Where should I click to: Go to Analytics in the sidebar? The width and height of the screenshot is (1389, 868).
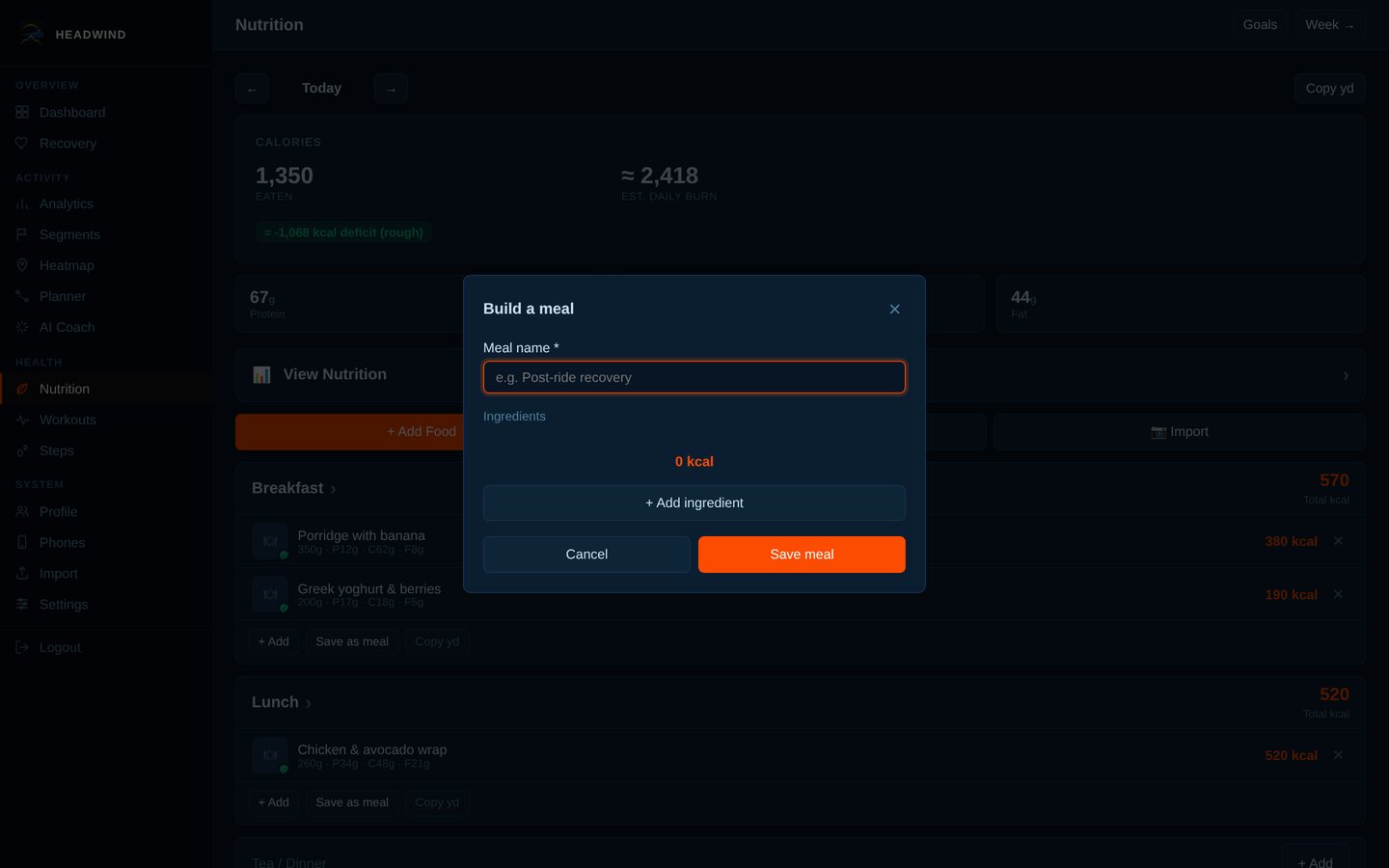pyautogui.click(x=106, y=204)
